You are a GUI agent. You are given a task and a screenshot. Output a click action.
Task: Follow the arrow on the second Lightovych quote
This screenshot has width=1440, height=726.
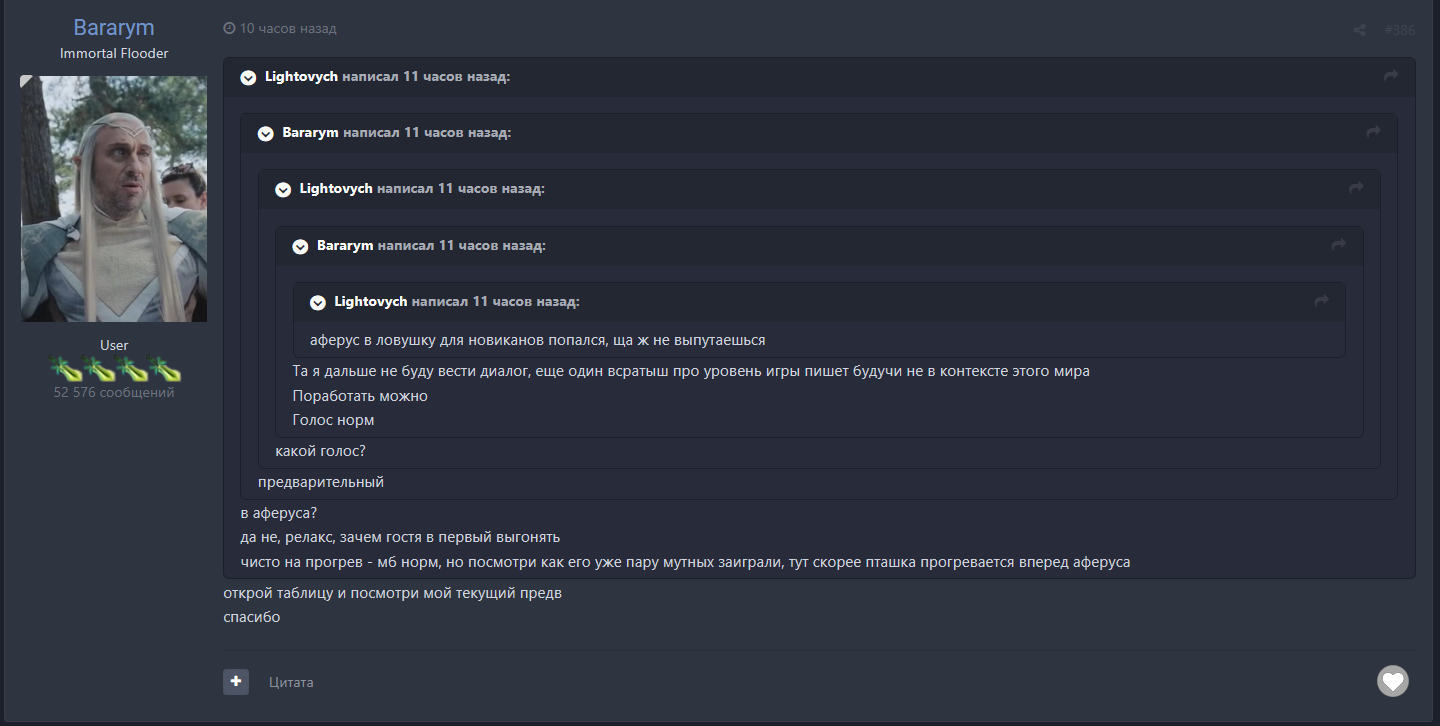click(x=1356, y=188)
